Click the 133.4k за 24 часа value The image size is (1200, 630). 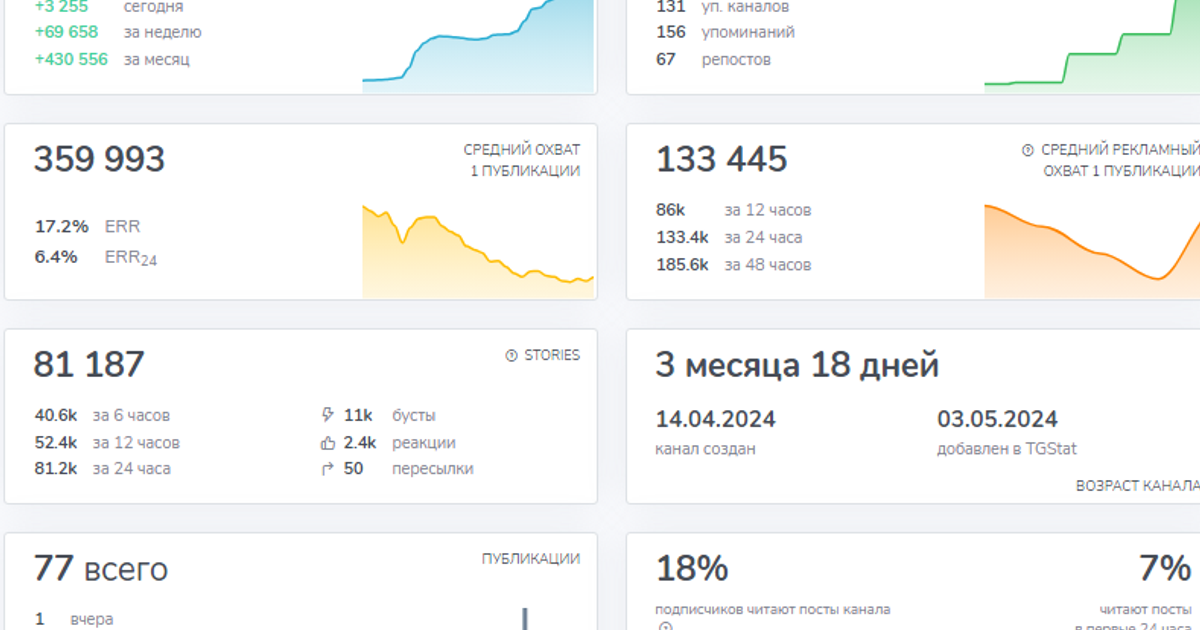point(682,237)
